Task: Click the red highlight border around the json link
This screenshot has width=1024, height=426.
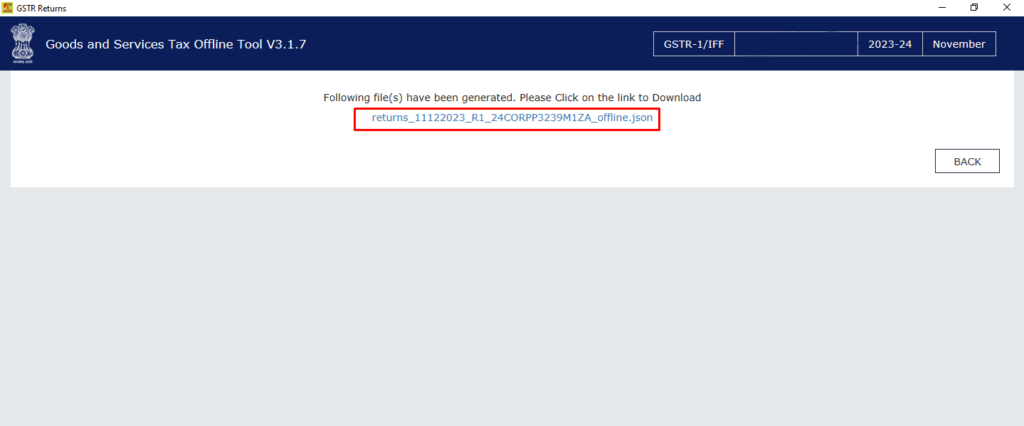Action: tap(507, 108)
